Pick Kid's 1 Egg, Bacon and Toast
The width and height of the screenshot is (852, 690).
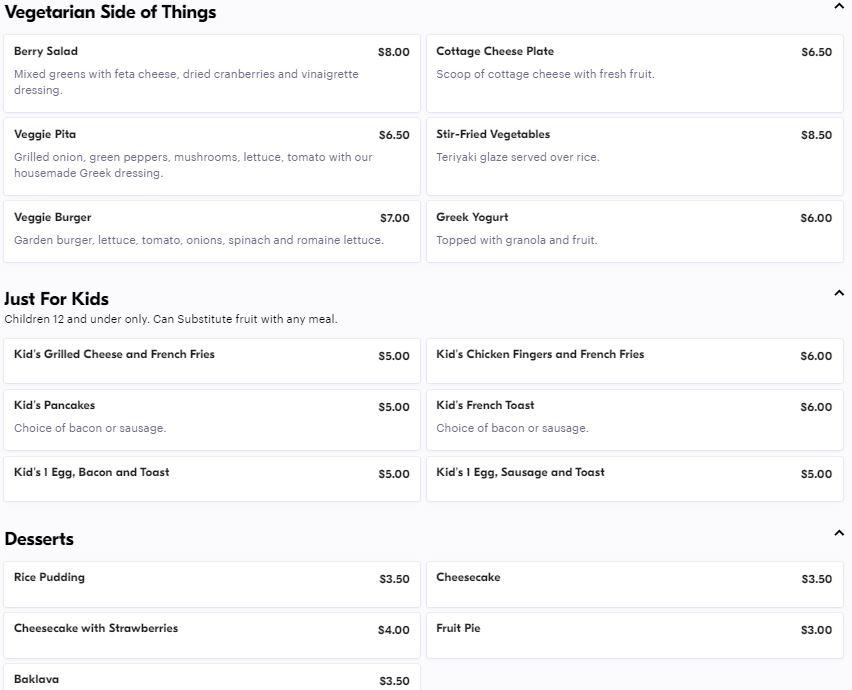[212, 478]
